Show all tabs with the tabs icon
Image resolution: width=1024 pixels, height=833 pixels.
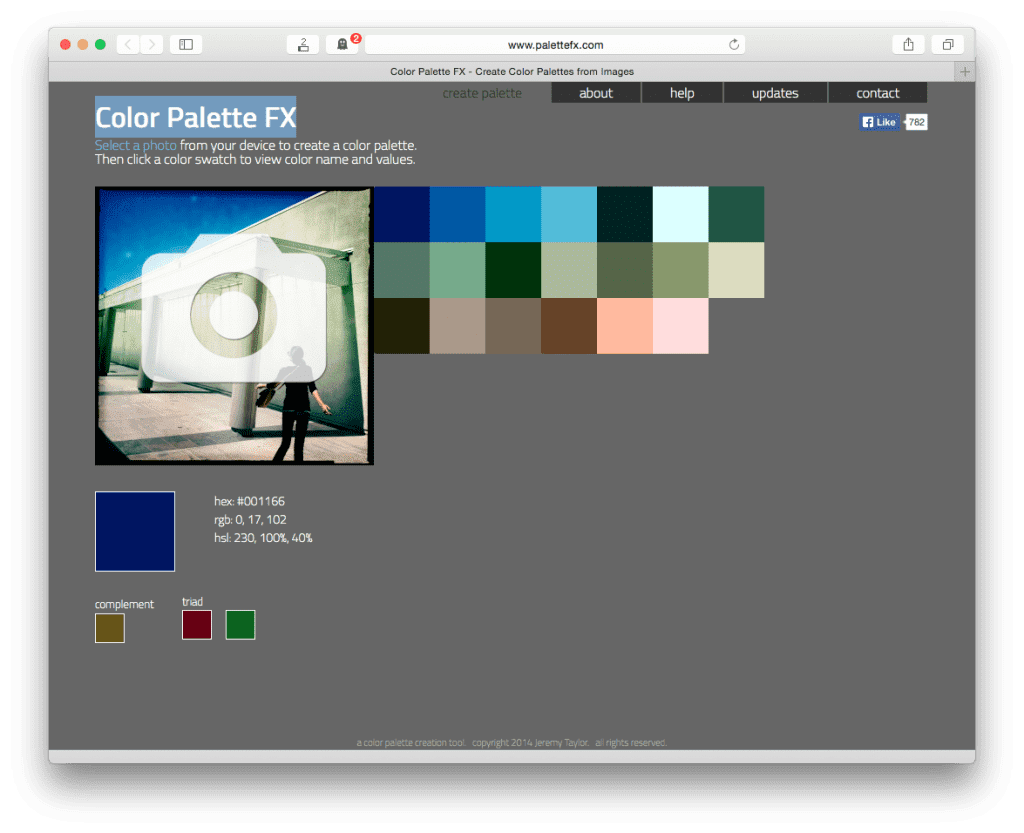click(948, 44)
